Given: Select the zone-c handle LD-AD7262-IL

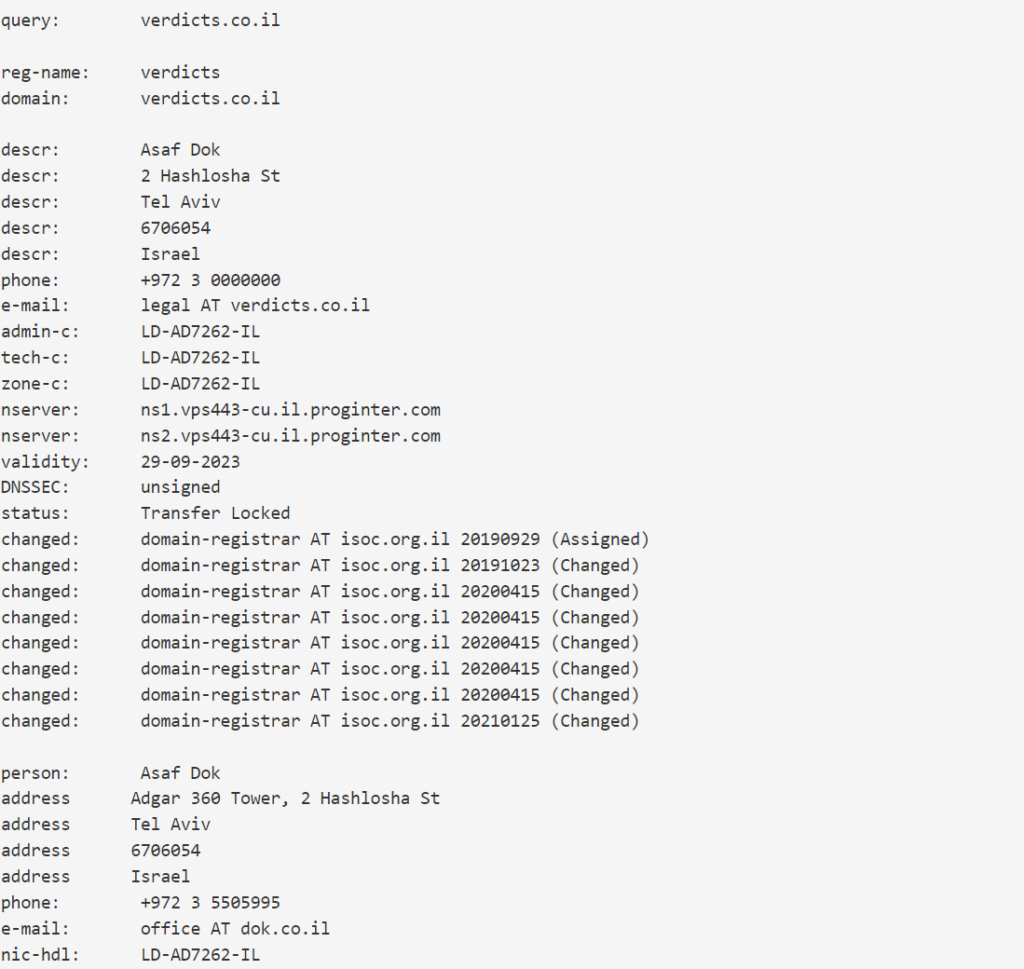Looking at the screenshot, I should [x=200, y=384].
